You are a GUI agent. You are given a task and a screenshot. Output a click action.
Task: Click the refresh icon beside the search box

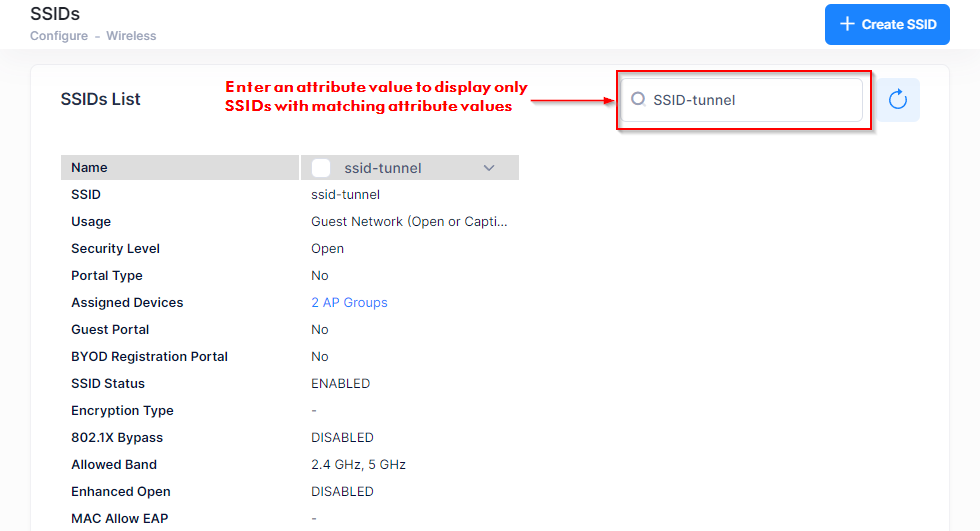pyautogui.click(x=897, y=99)
